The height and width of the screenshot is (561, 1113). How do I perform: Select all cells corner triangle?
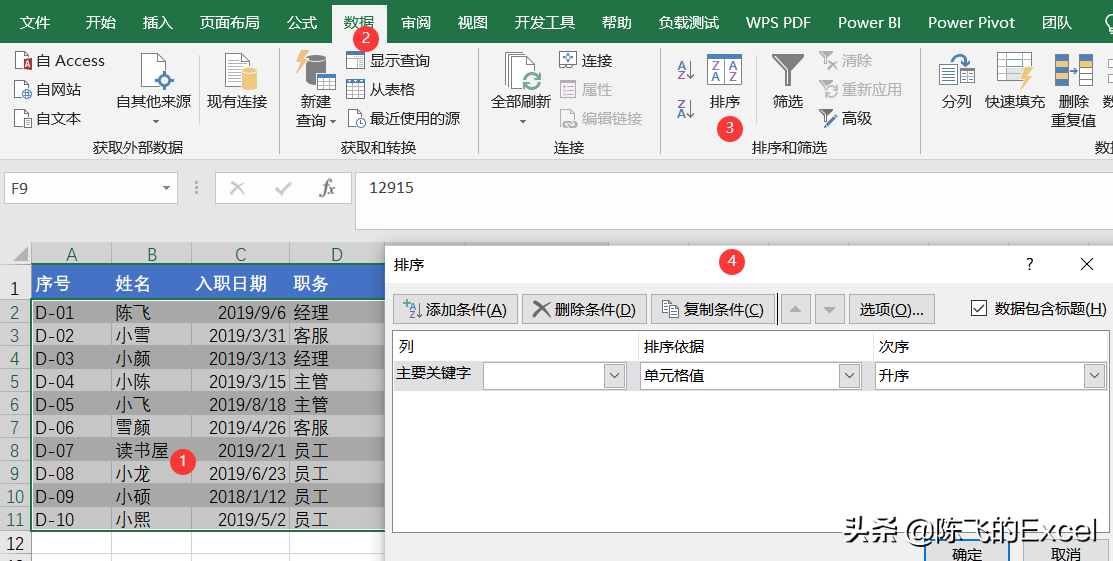pyautogui.click(x=21, y=254)
